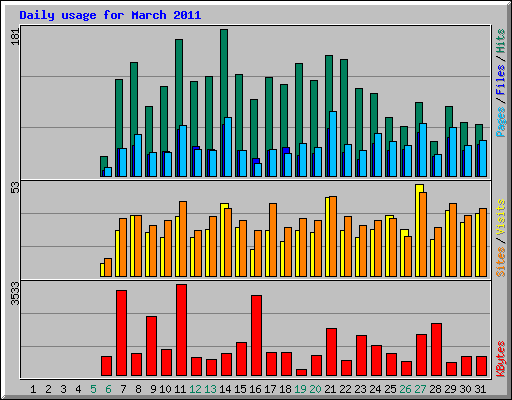Click the 3533 KBytes axis maximum label
Screen dimensions: 512x400
click(x=15, y=293)
